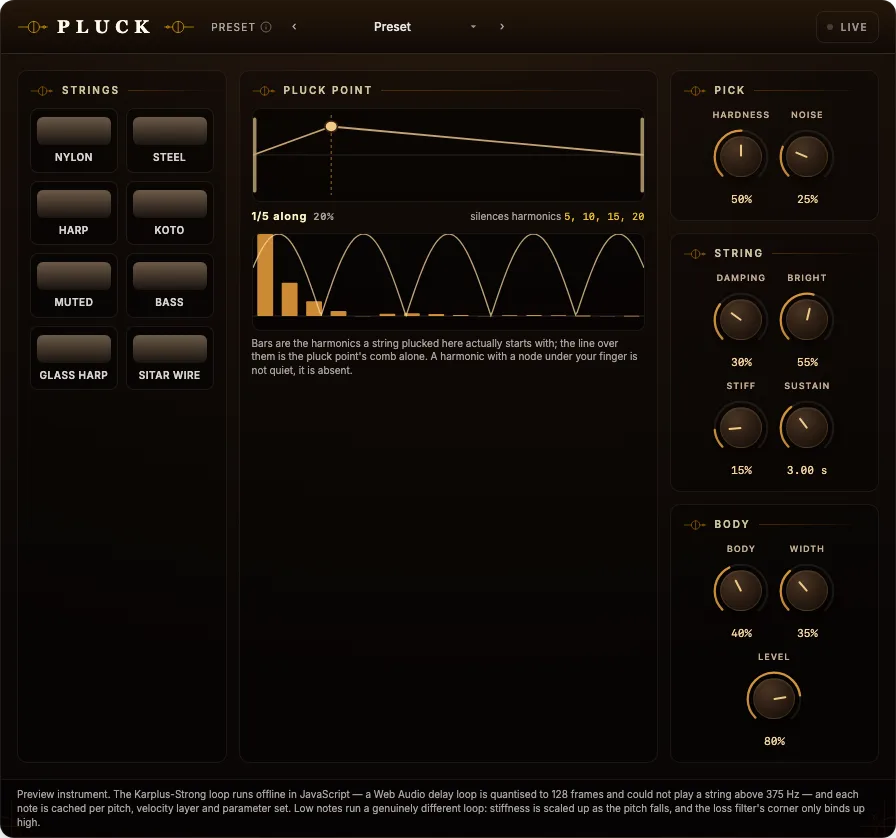
Task: Click the ornament icon beside STRINGS header
Action: click(42, 90)
